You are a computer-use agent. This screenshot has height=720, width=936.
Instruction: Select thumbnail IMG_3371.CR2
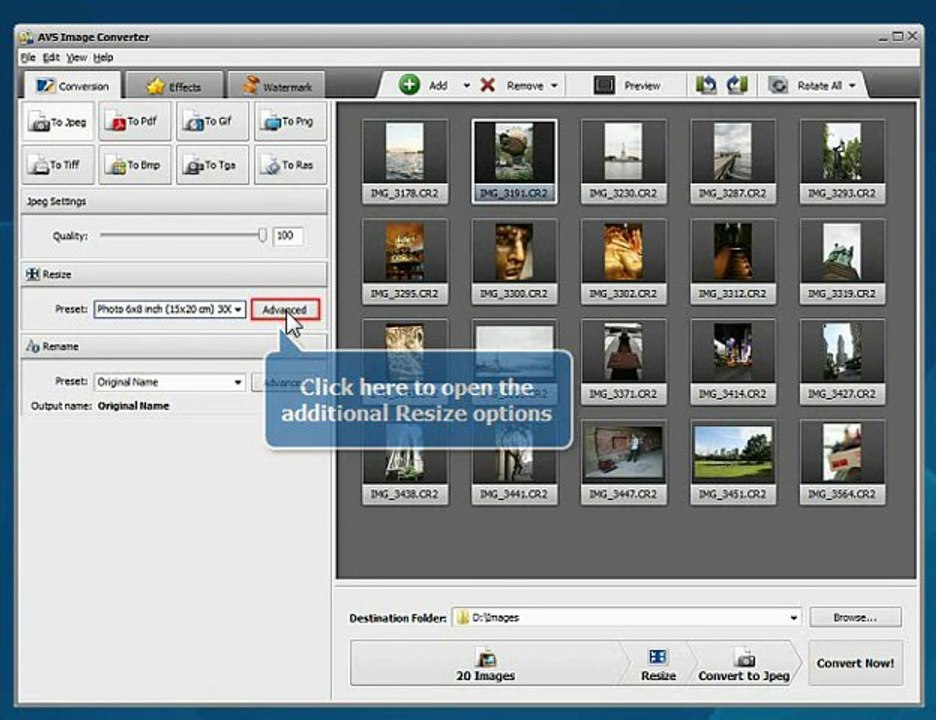pyautogui.click(x=623, y=362)
